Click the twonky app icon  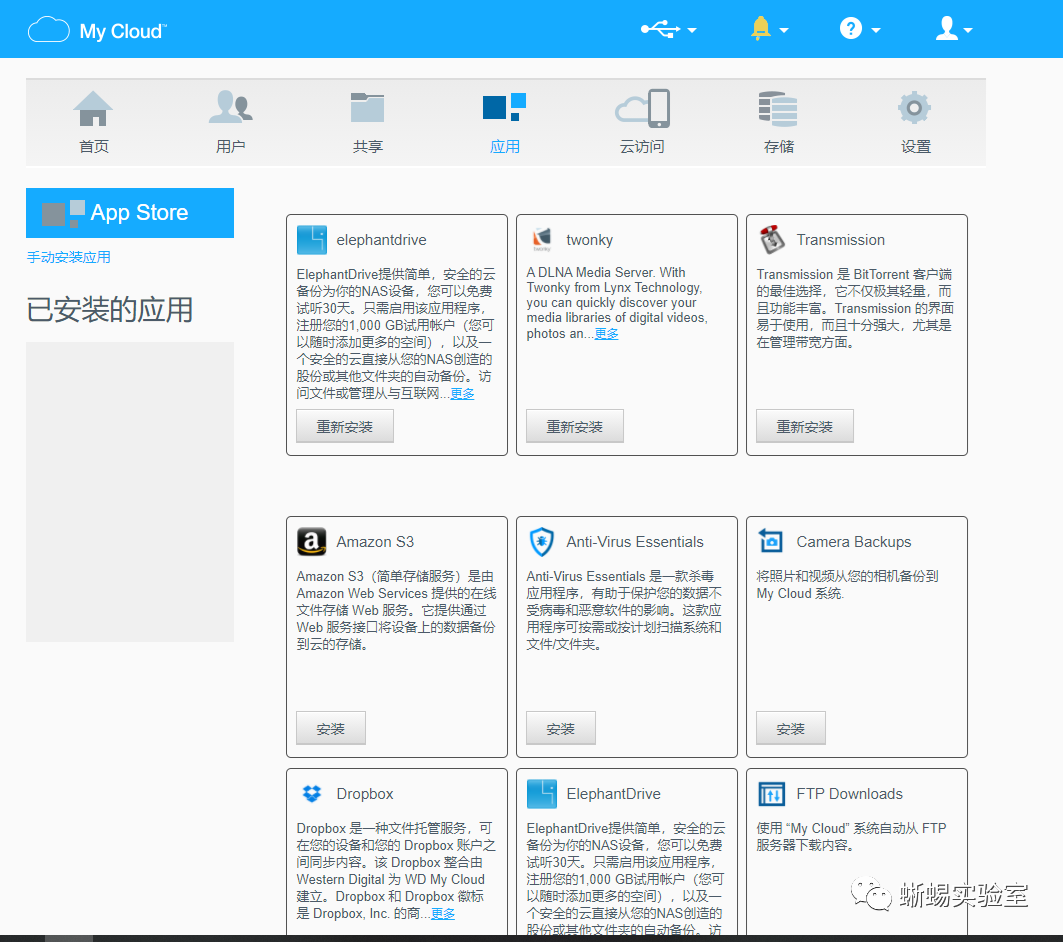542,239
